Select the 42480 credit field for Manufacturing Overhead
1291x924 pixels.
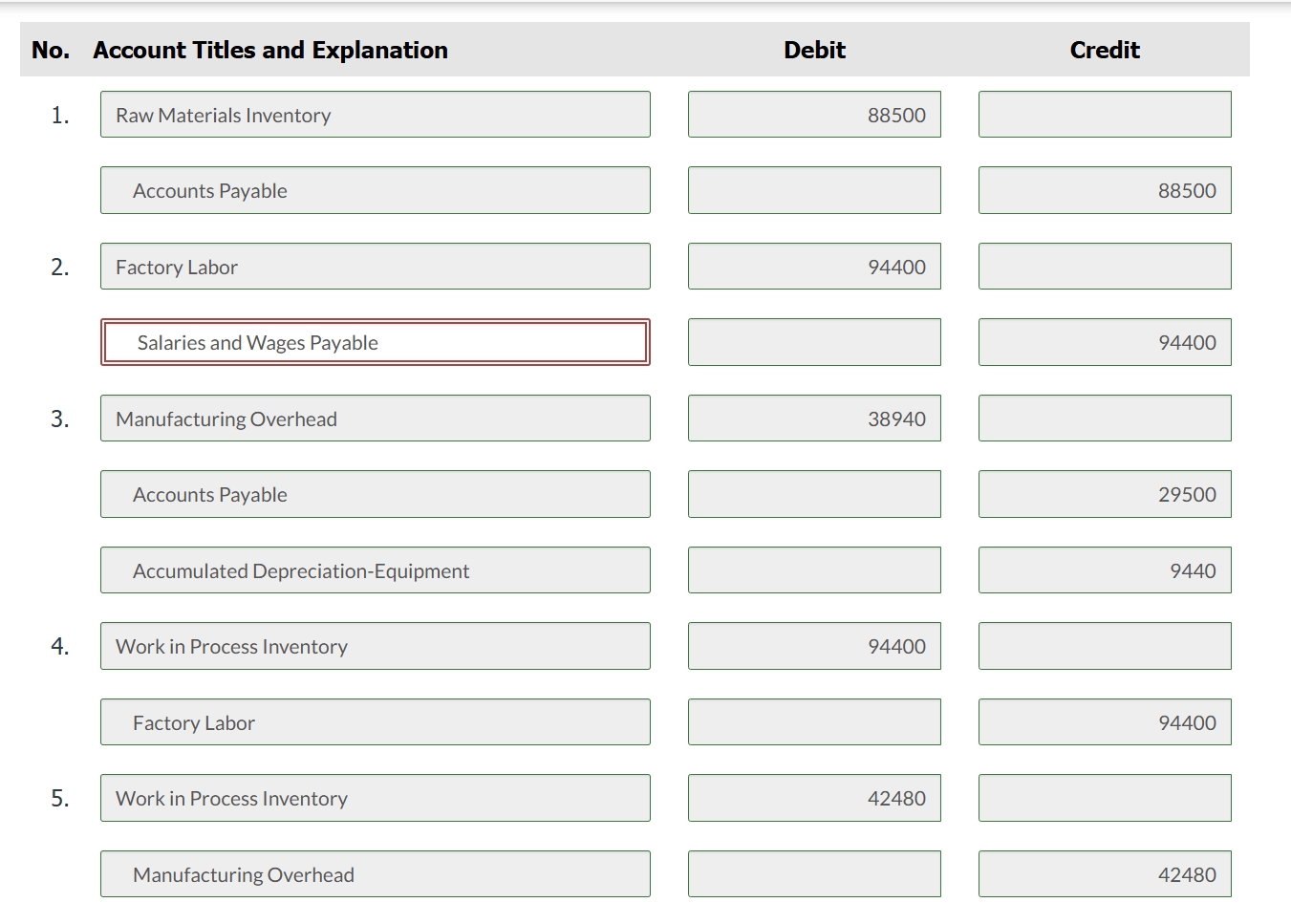[1105, 874]
